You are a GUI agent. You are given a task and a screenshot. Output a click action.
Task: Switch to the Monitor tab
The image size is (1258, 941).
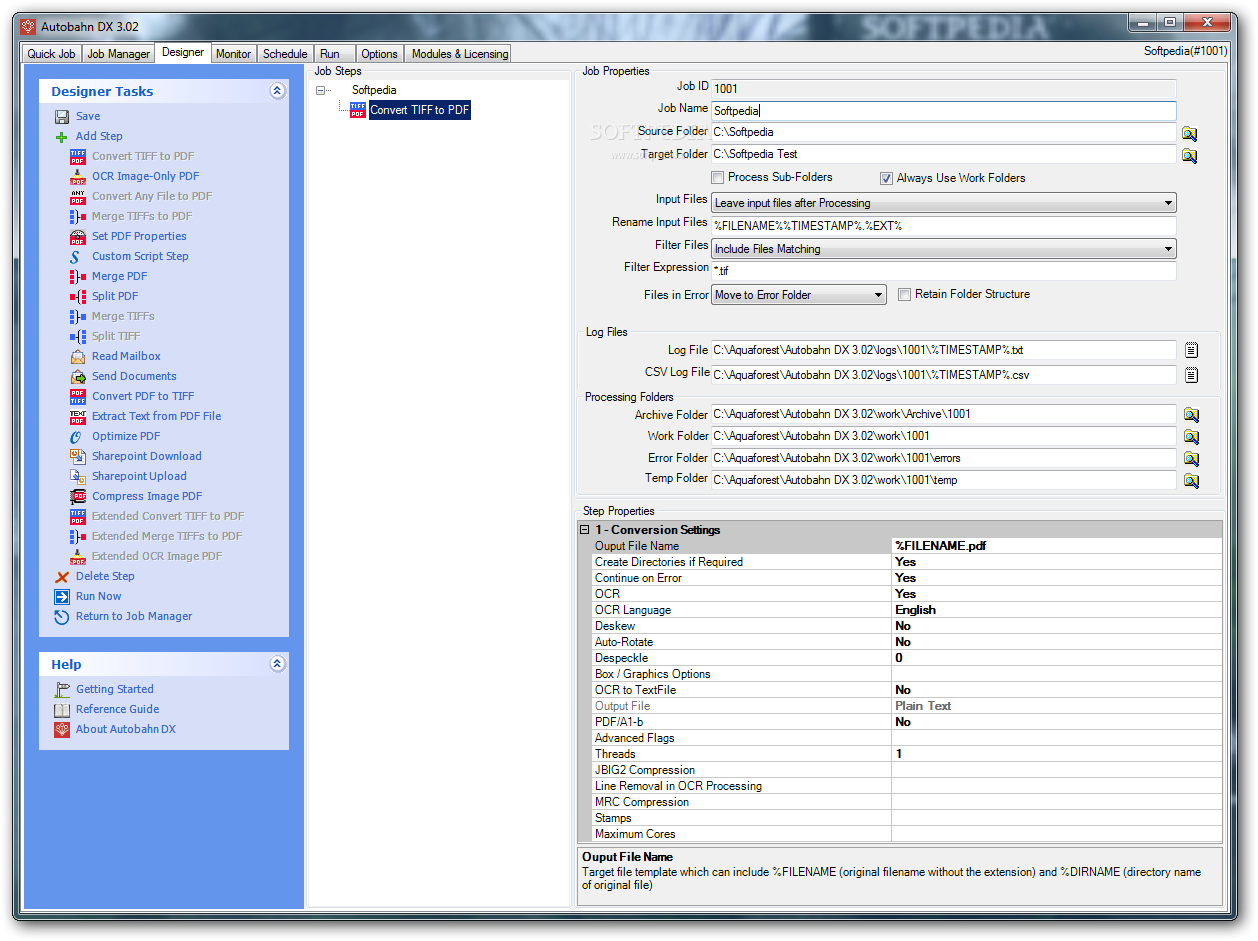pos(233,54)
